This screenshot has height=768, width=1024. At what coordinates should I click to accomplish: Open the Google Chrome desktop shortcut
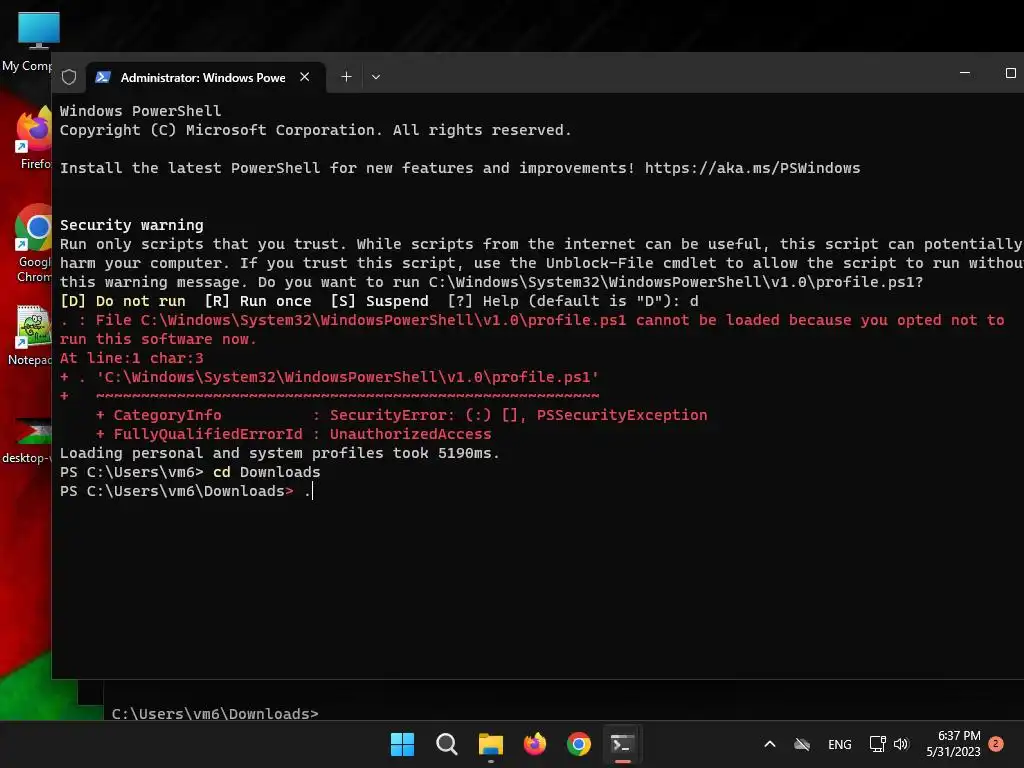[x=33, y=244]
